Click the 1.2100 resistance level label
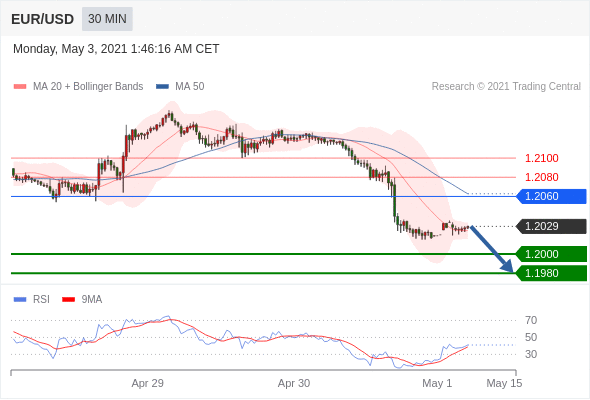Viewport: 590px width, 400px height. click(x=541, y=158)
